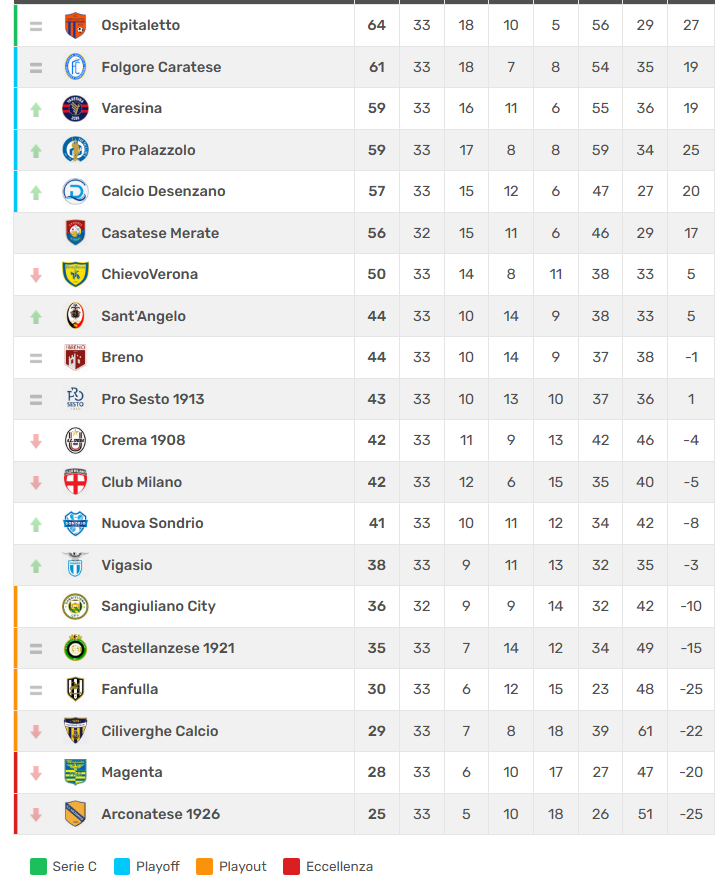Click the Sant'Angelo team logo
Viewport: 723px width, 887px height.
tap(75, 316)
